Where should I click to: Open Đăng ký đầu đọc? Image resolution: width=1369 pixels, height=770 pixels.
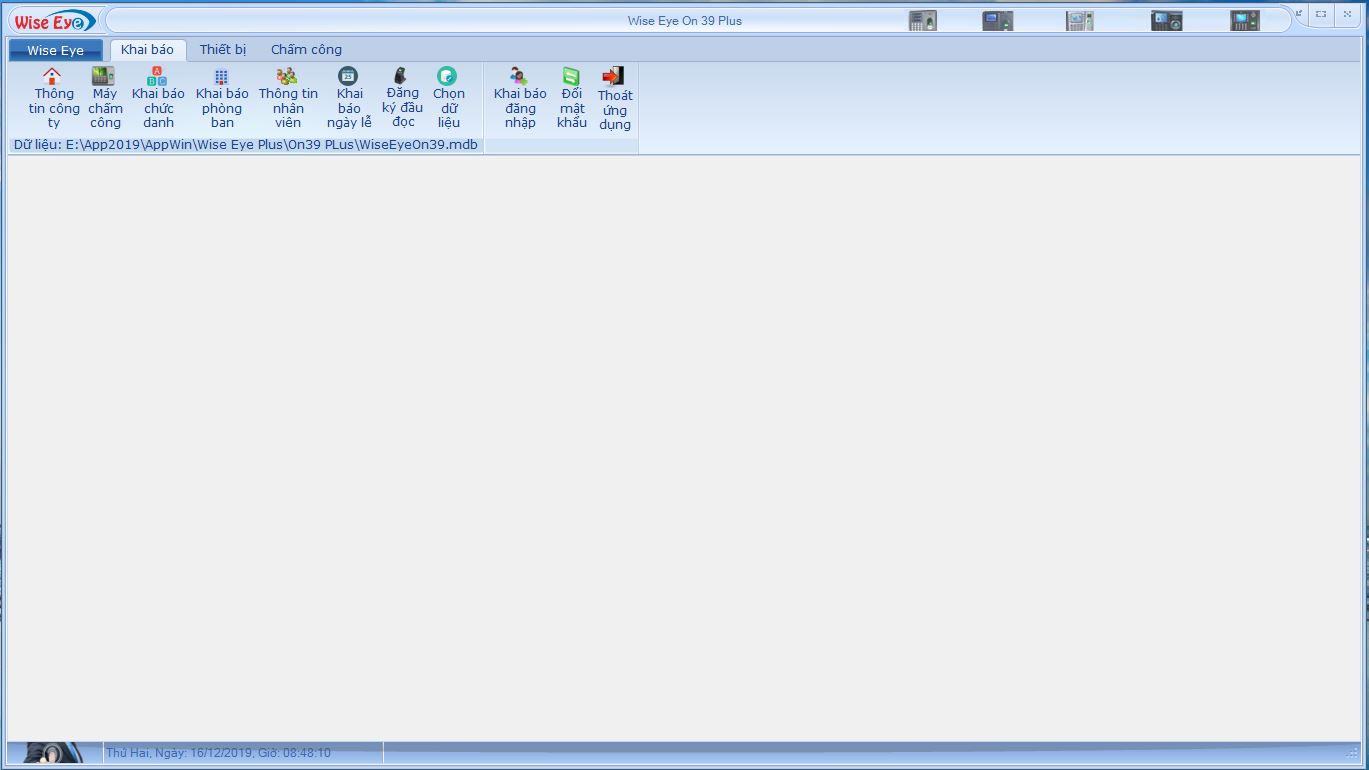(402, 98)
